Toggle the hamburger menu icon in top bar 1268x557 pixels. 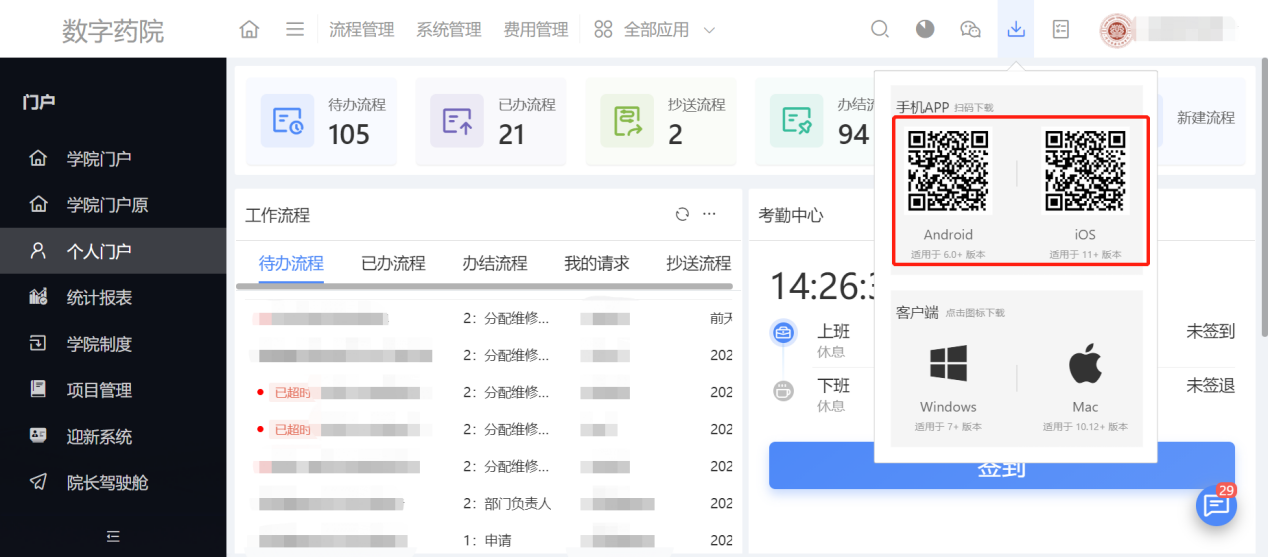pyautogui.click(x=295, y=30)
